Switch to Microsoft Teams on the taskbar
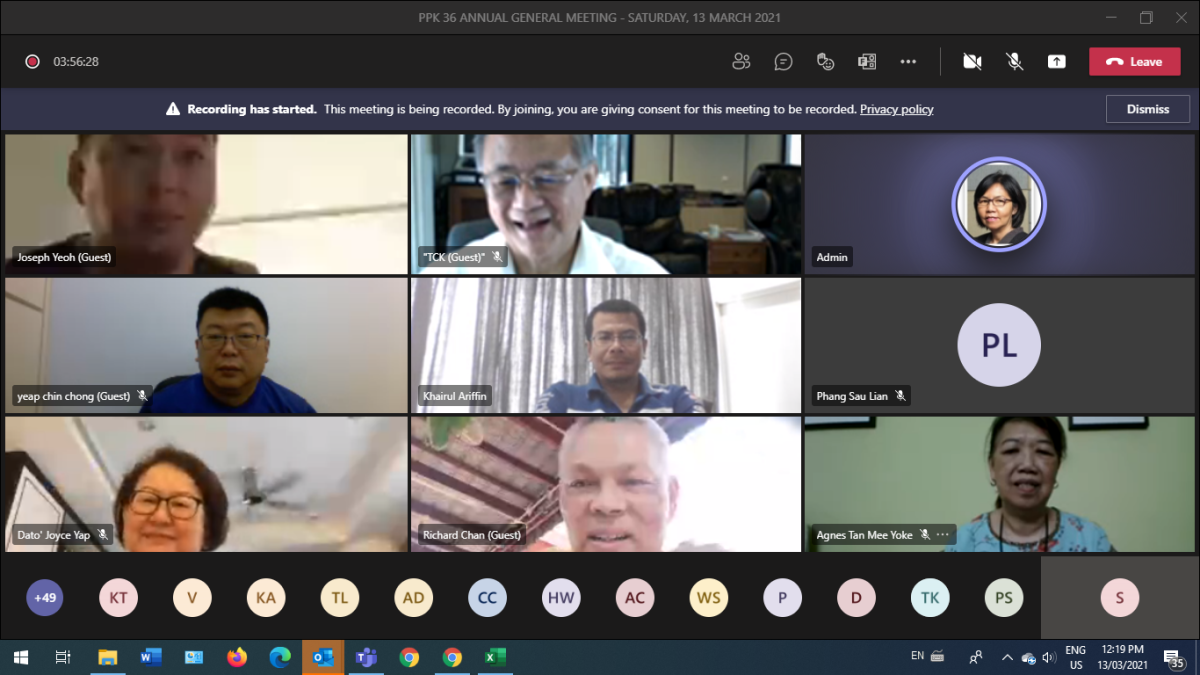 pyautogui.click(x=366, y=657)
